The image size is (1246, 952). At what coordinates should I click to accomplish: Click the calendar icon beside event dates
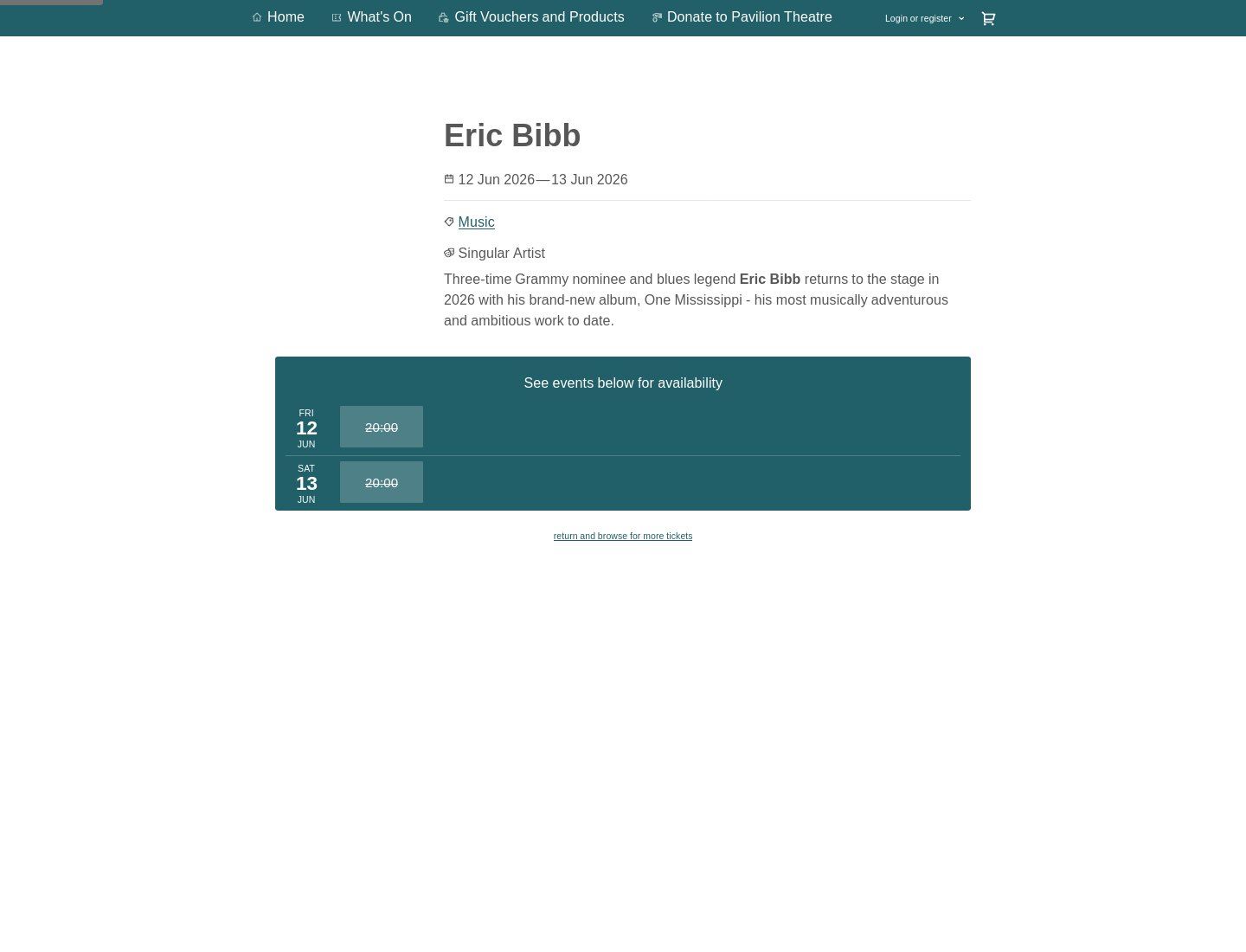click(x=449, y=179)
